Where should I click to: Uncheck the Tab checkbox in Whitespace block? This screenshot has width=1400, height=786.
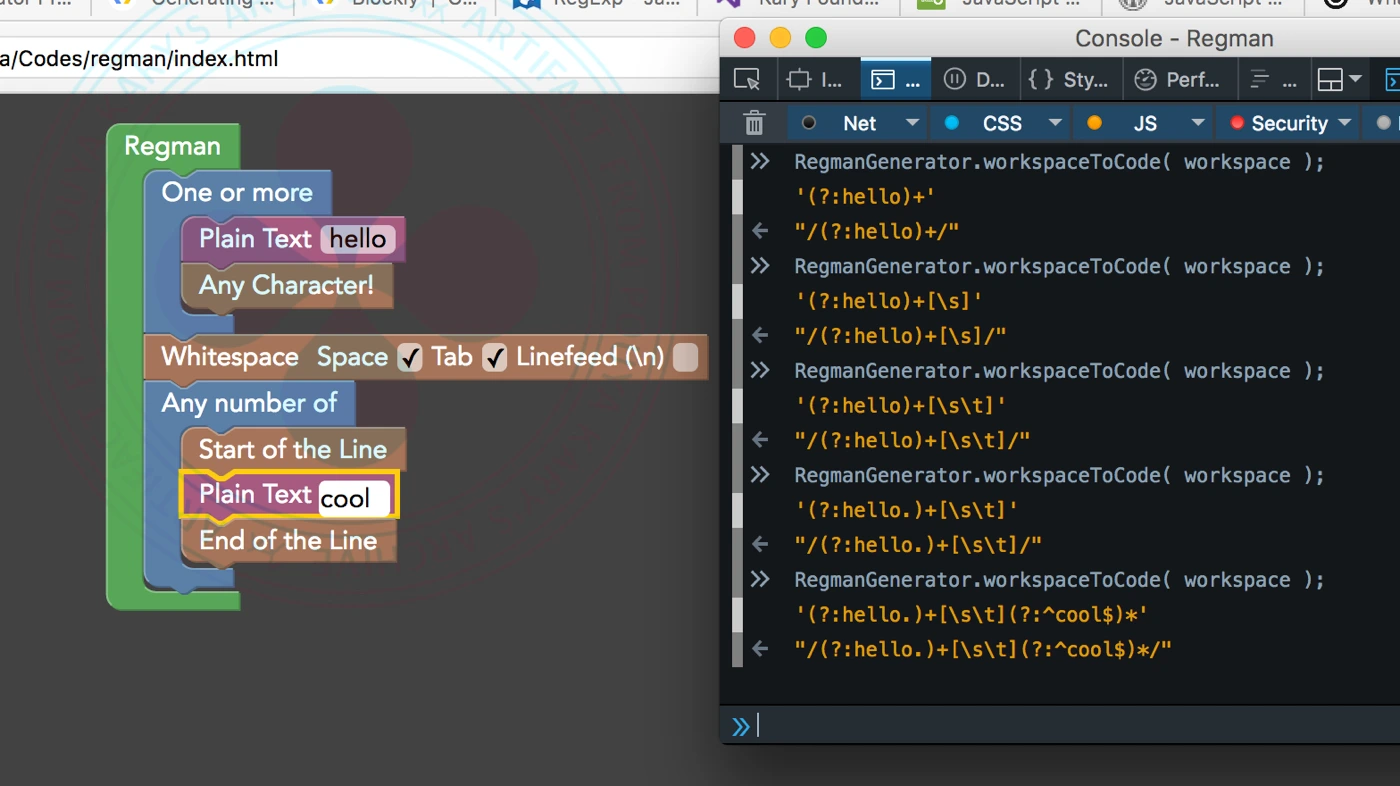tap(494, 358)
